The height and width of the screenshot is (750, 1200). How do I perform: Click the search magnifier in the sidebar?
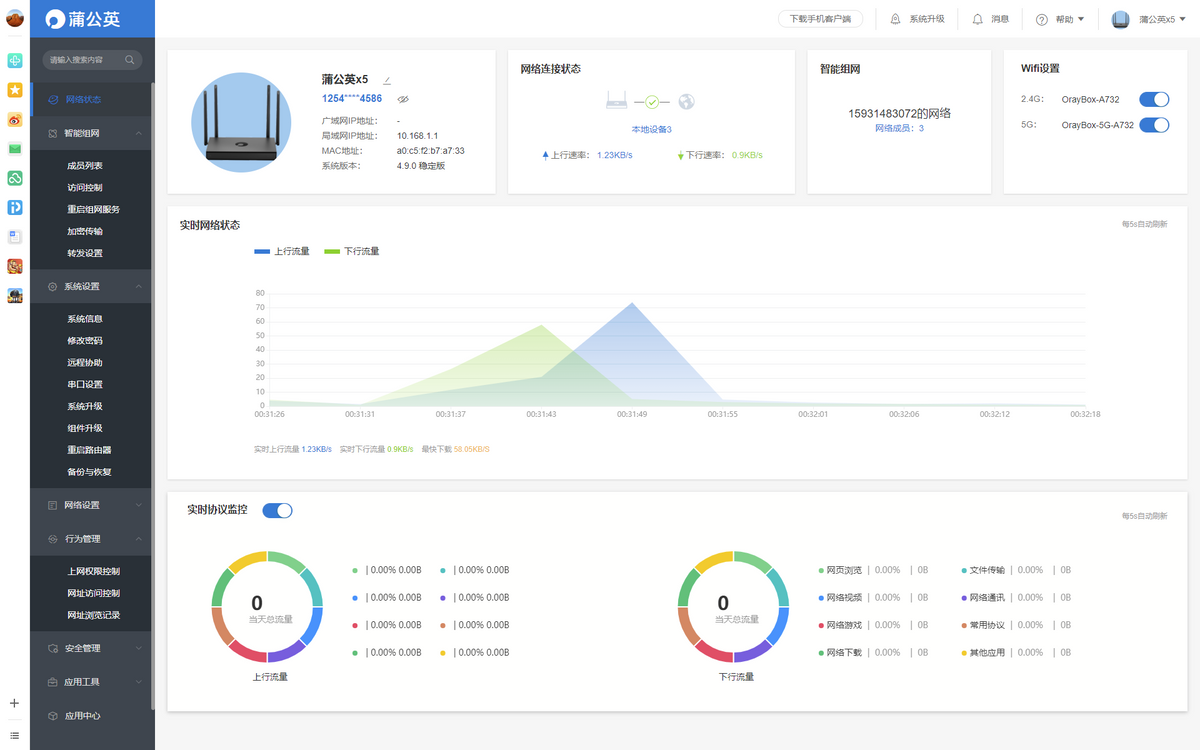130,60
